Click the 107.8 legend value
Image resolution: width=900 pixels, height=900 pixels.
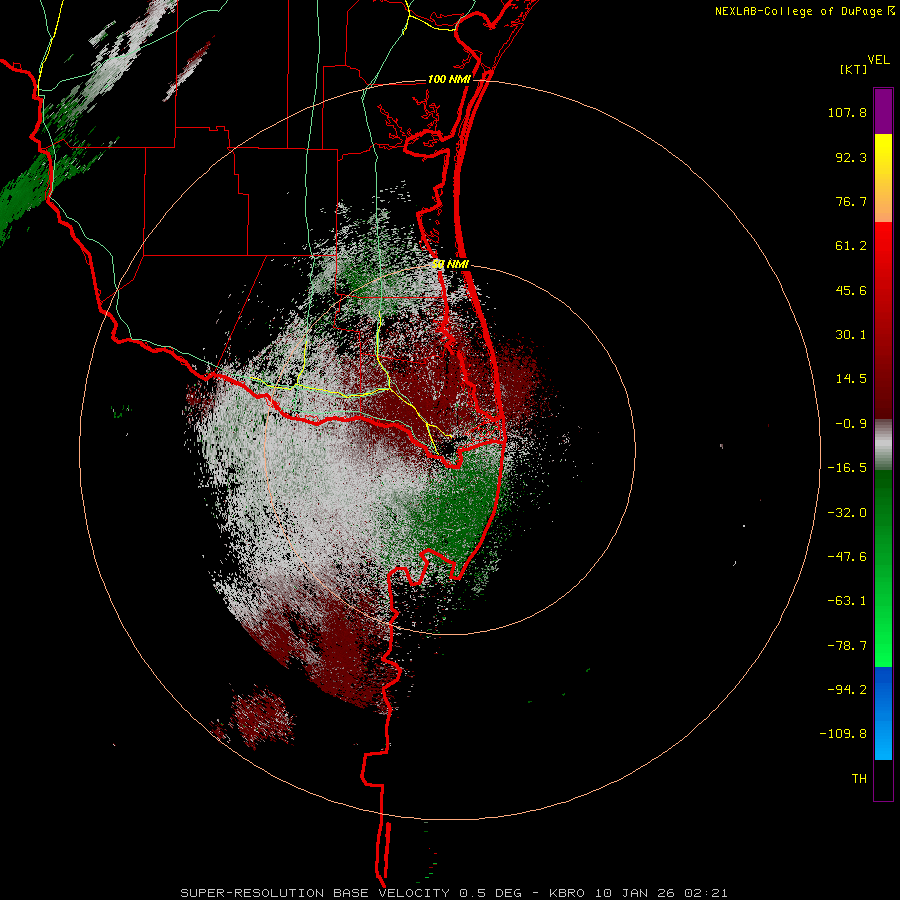pos(847,112)
